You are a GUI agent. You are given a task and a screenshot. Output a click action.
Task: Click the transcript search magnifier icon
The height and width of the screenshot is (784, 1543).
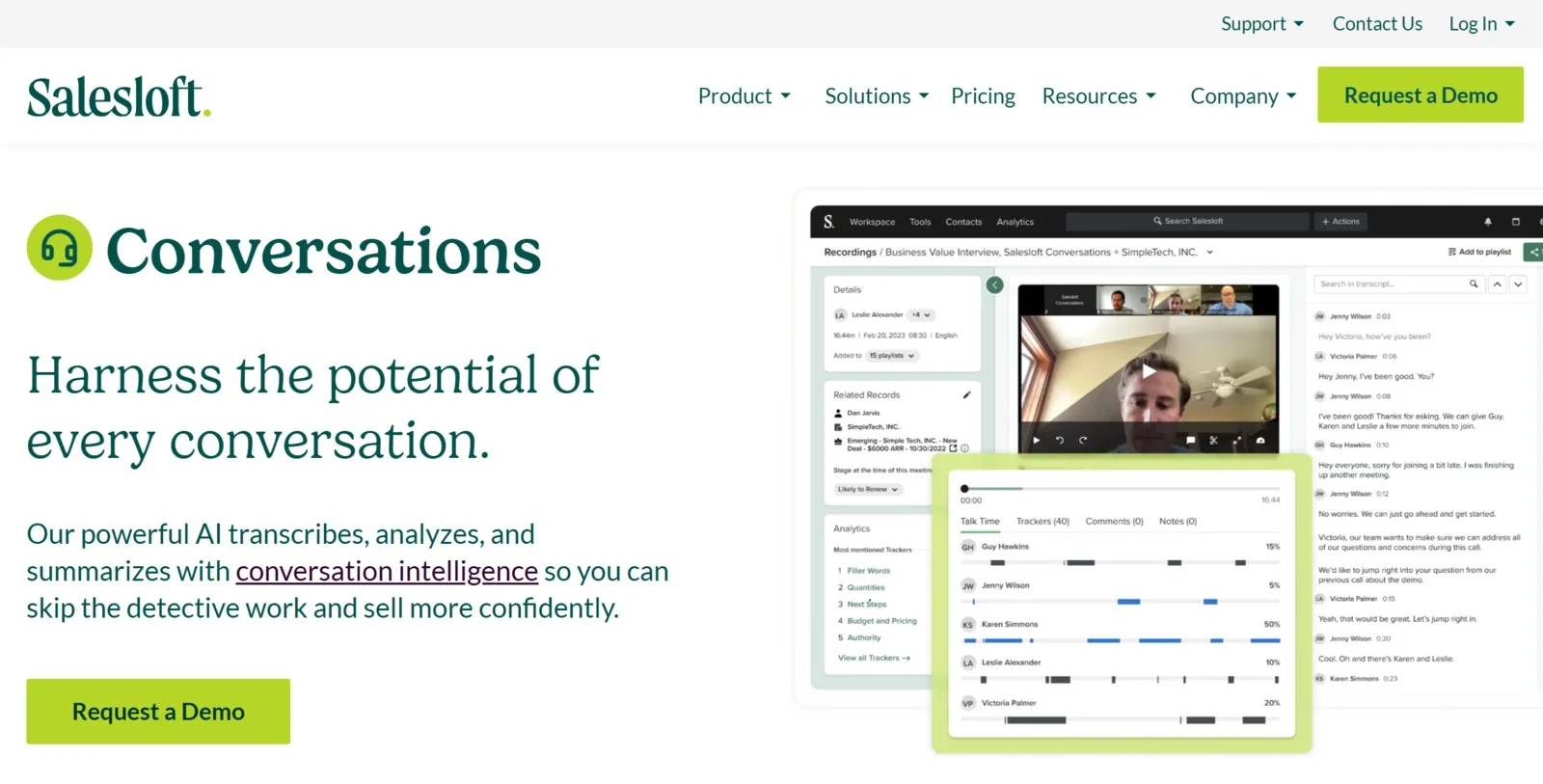[x=1474, y=284]
